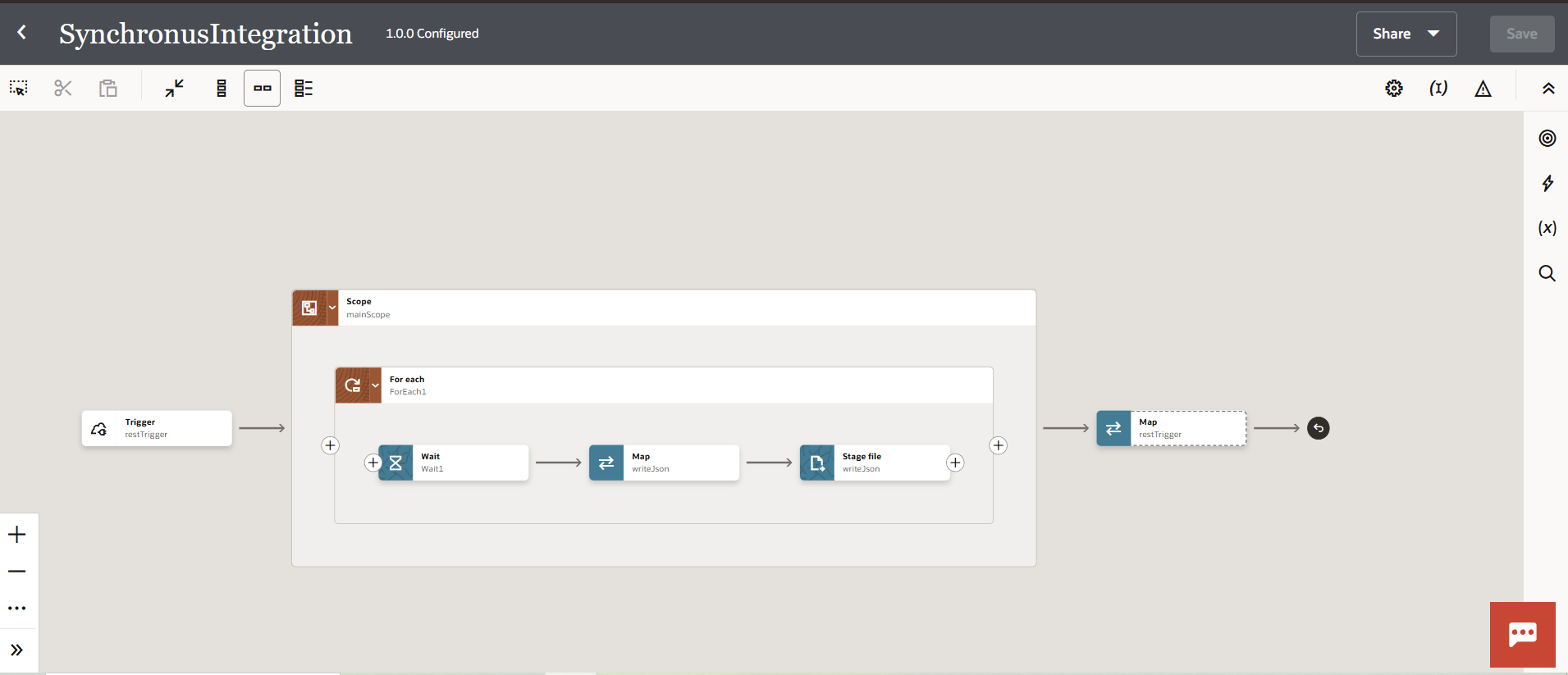Zoom in the canvas with plus button

pos(17,535)
